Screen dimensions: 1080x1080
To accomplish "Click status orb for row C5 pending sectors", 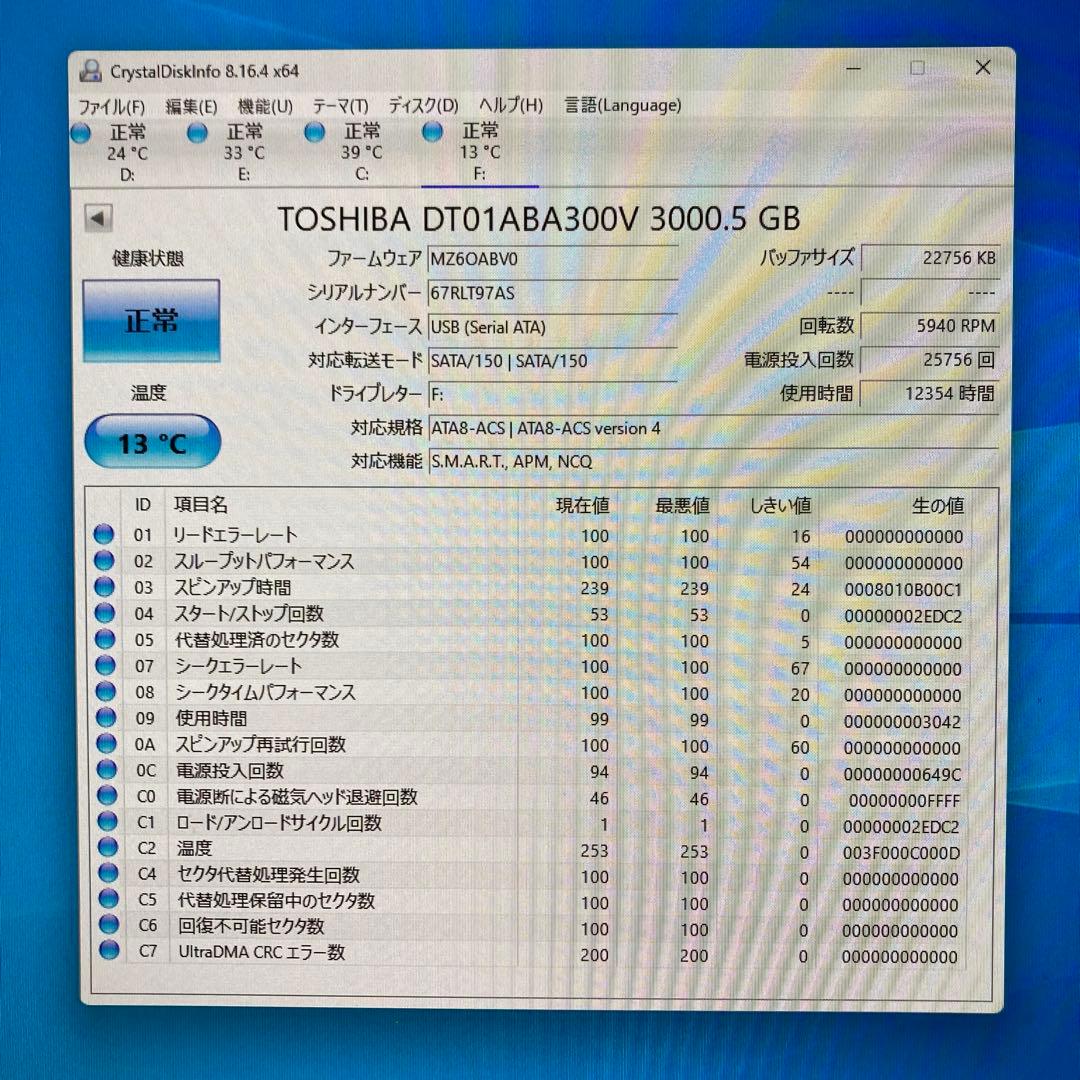I will [108, 898].
